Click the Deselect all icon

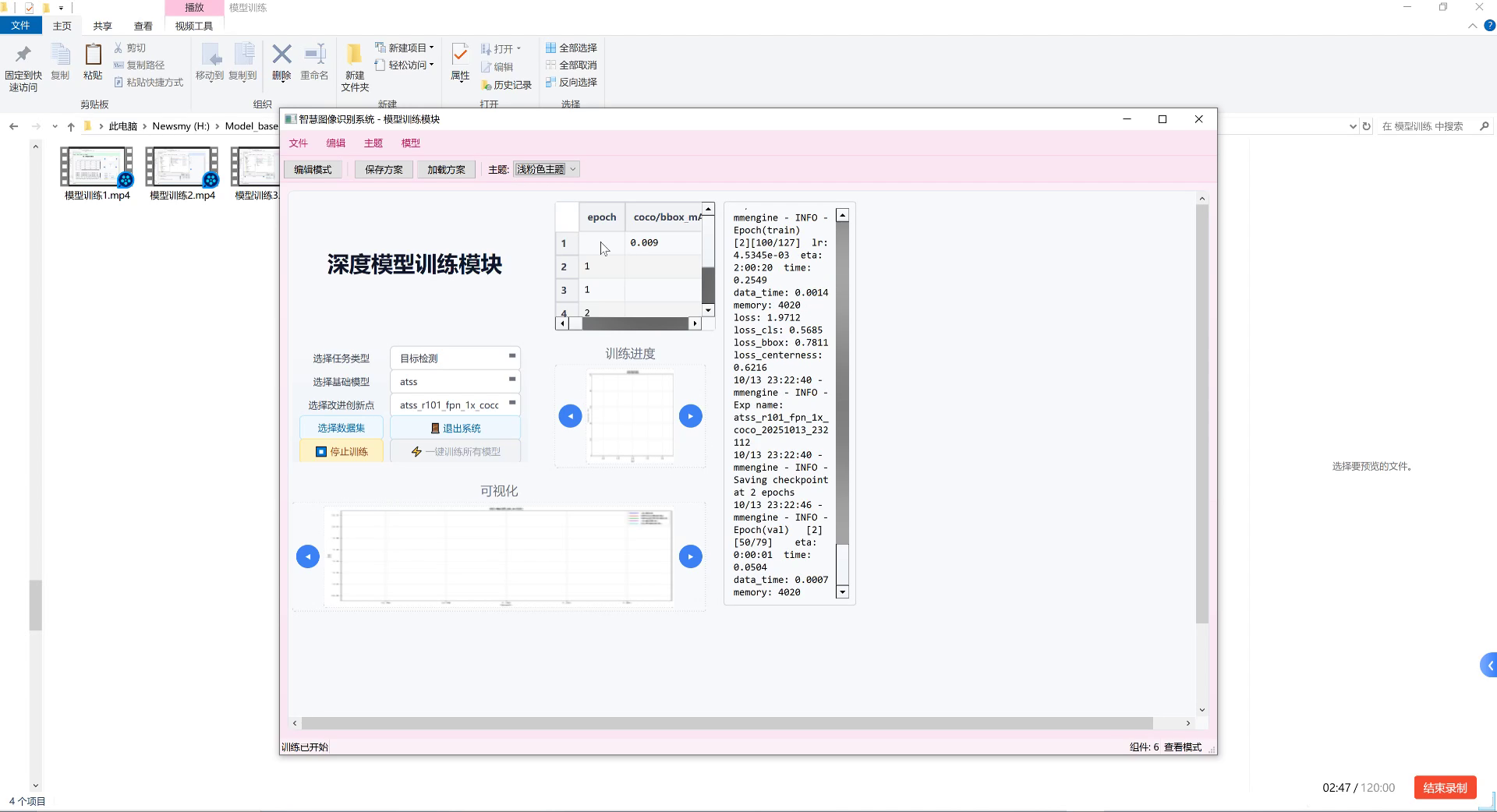pos(550,65)
